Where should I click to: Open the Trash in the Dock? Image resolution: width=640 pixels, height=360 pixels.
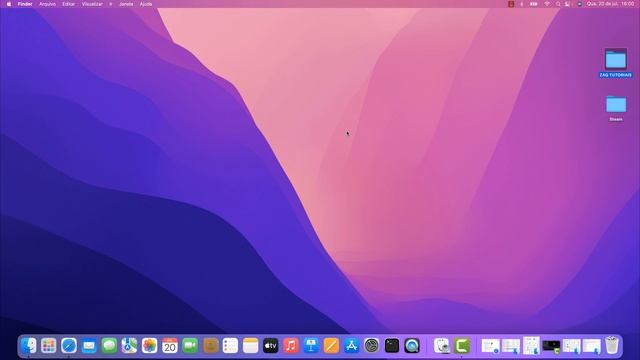coord(612,345)
